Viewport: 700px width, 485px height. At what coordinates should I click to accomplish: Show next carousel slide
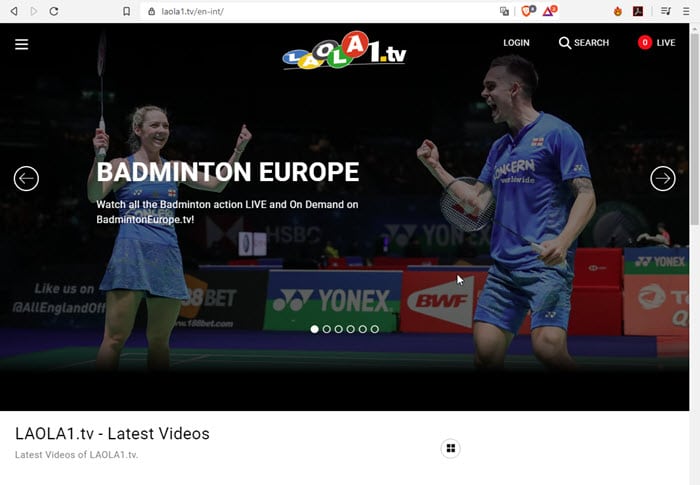(662, 179)
